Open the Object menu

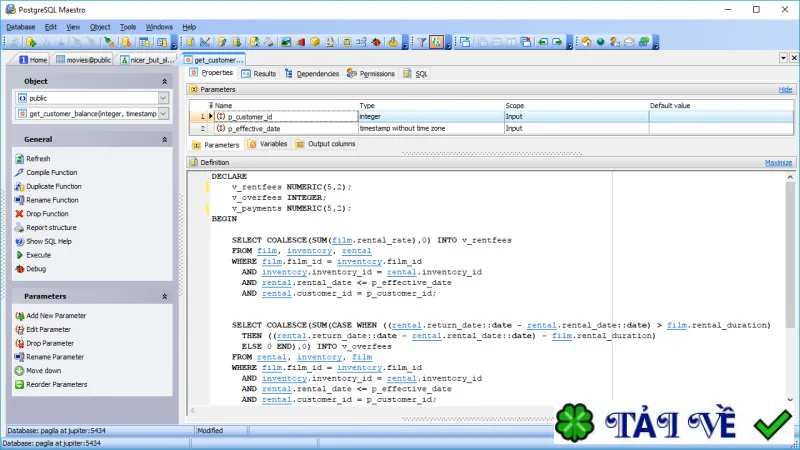(x=100, y=27)
